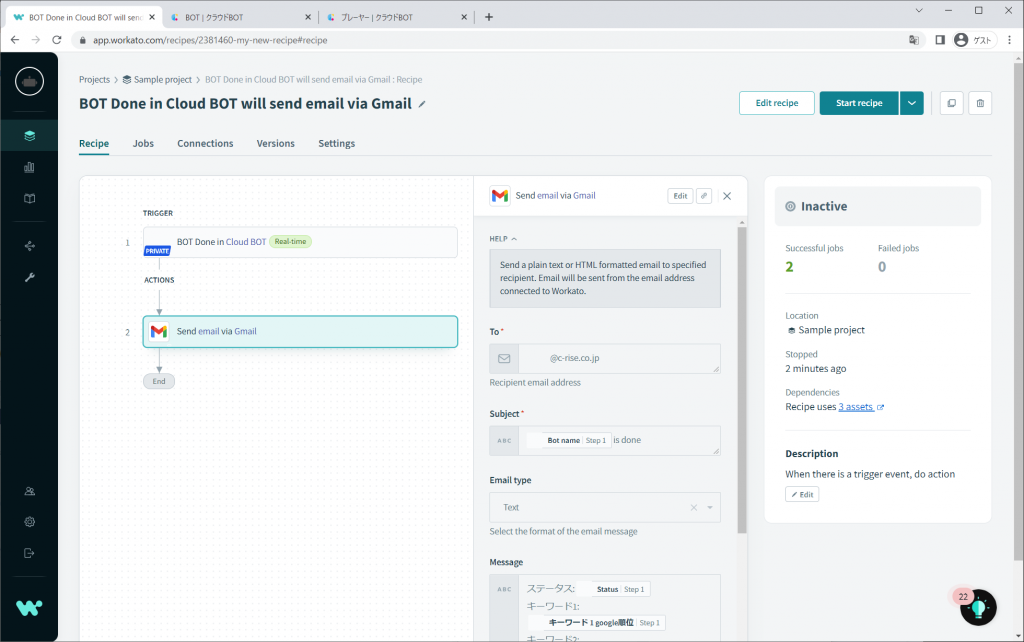Click Edit button in step panel header

click(x=680, y=196)
